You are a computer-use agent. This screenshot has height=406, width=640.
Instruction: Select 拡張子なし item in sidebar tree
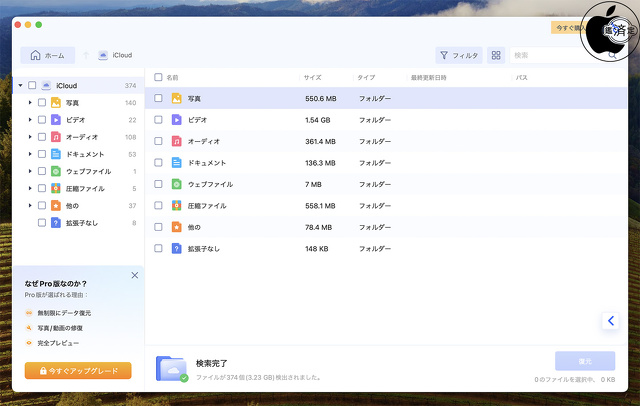pyautogui.click(x=82, y=223)
